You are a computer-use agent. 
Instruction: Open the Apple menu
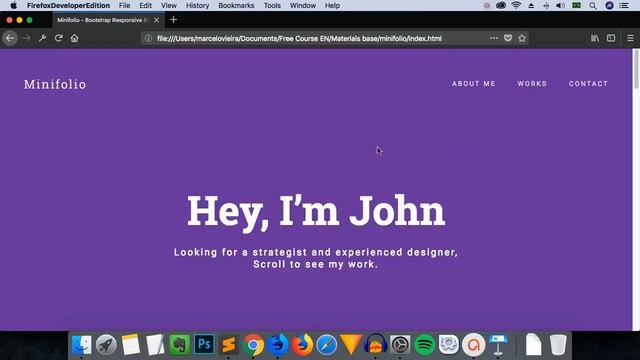[x=13, y=5]
